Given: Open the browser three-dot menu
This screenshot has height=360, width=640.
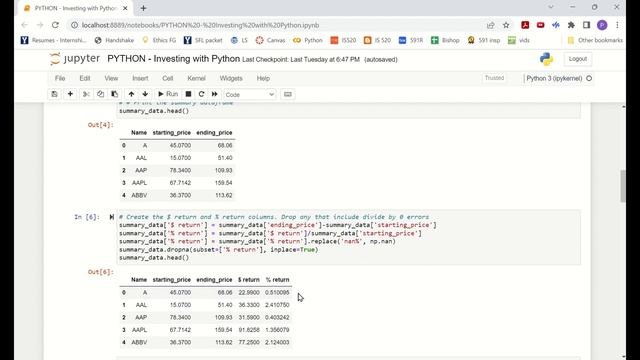Looking at the screenshot, I should (617, 25).
